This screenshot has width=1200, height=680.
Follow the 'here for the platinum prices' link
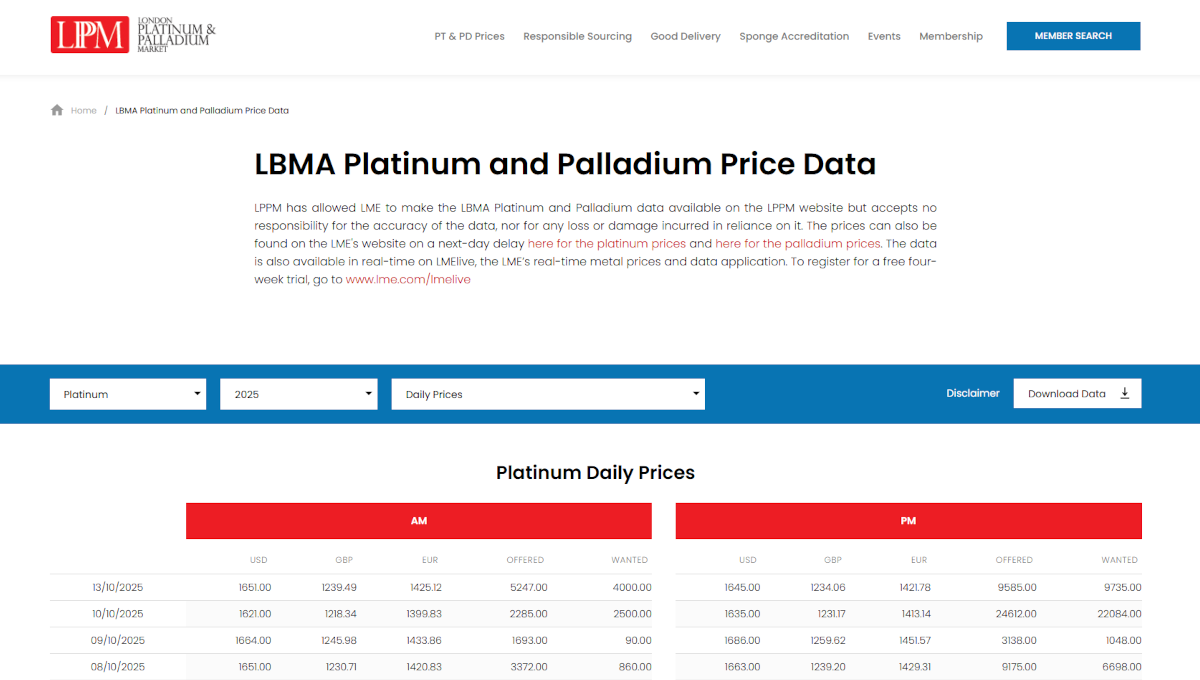[607, 244]
